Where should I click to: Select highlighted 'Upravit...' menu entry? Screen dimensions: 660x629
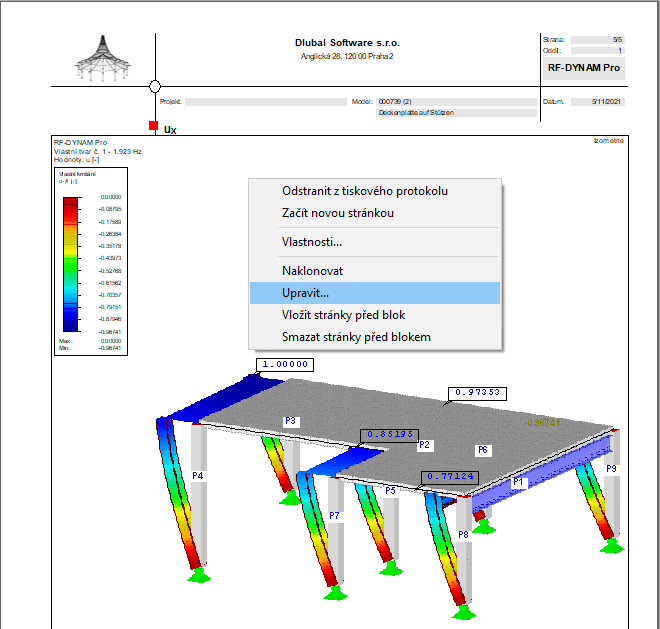tap(375, 293)
